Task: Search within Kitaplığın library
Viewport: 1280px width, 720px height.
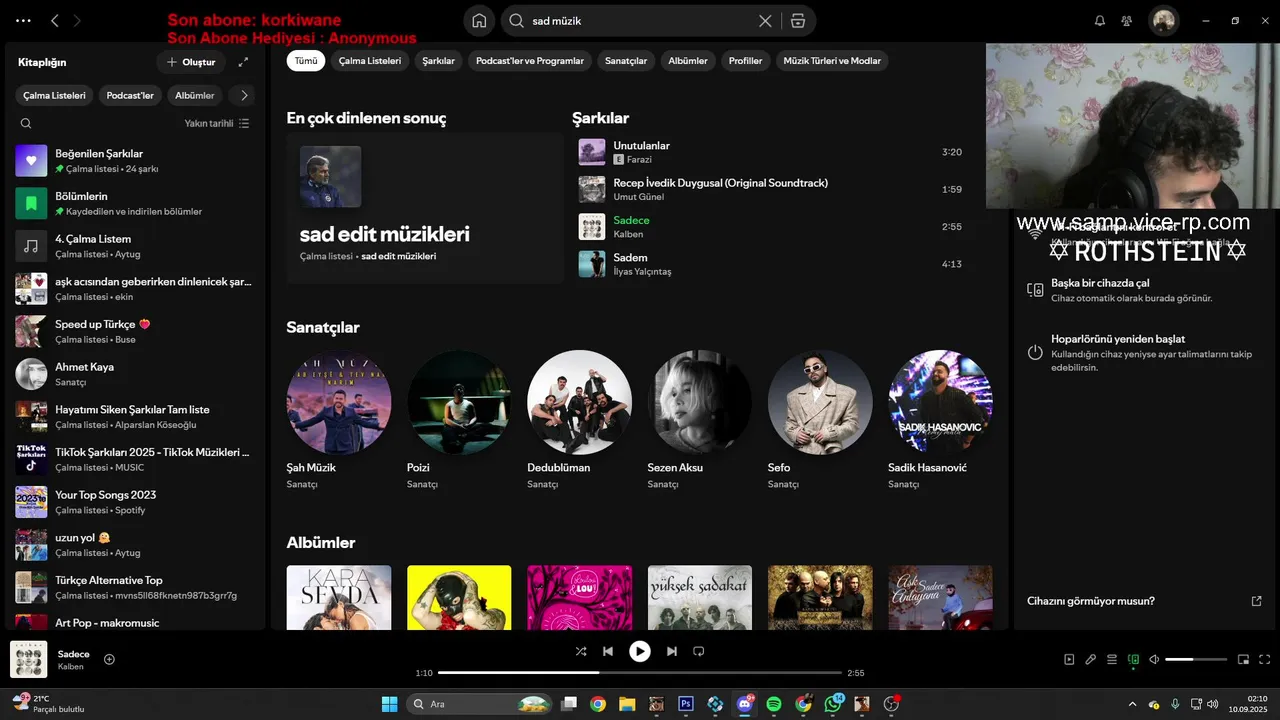Action: (x=26, y=124)
